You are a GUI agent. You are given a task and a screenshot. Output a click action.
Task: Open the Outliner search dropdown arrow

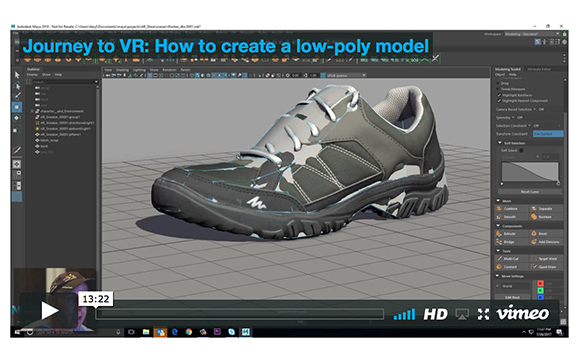(x=96, y=82)
